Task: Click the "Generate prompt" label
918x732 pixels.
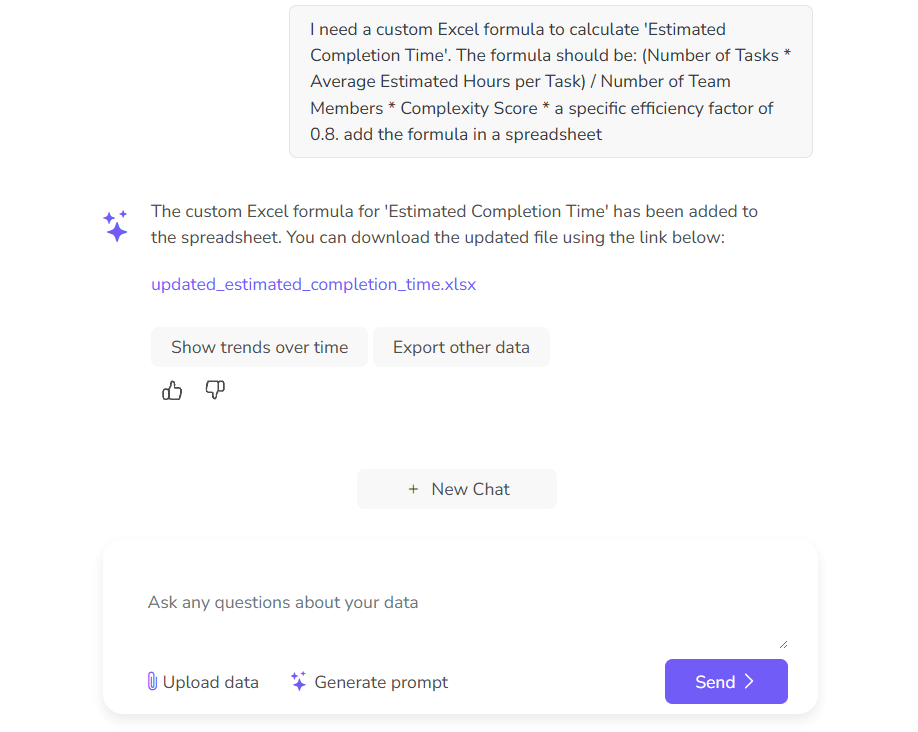Action: [381, 681]
